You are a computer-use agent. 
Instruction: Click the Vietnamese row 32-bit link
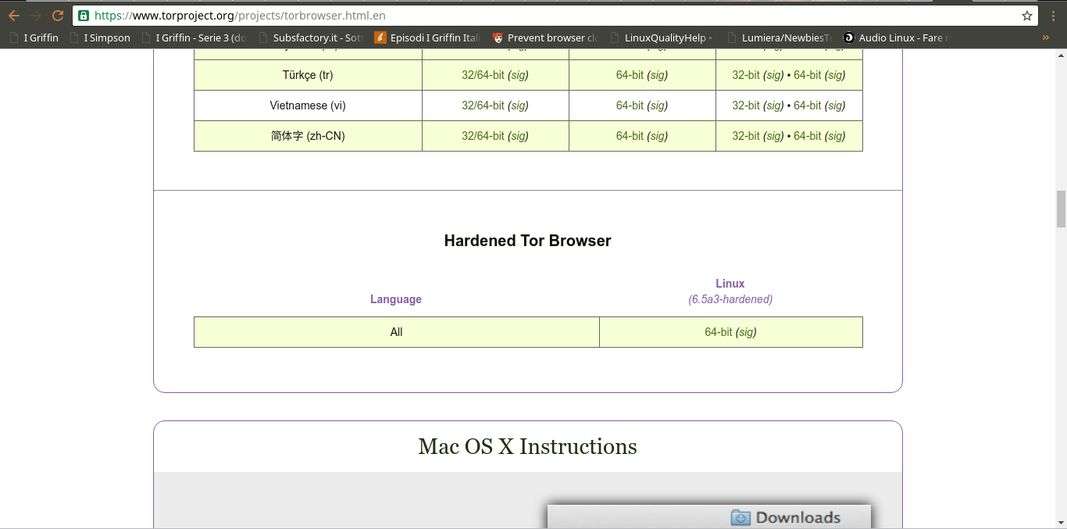(x=746, y=106)
